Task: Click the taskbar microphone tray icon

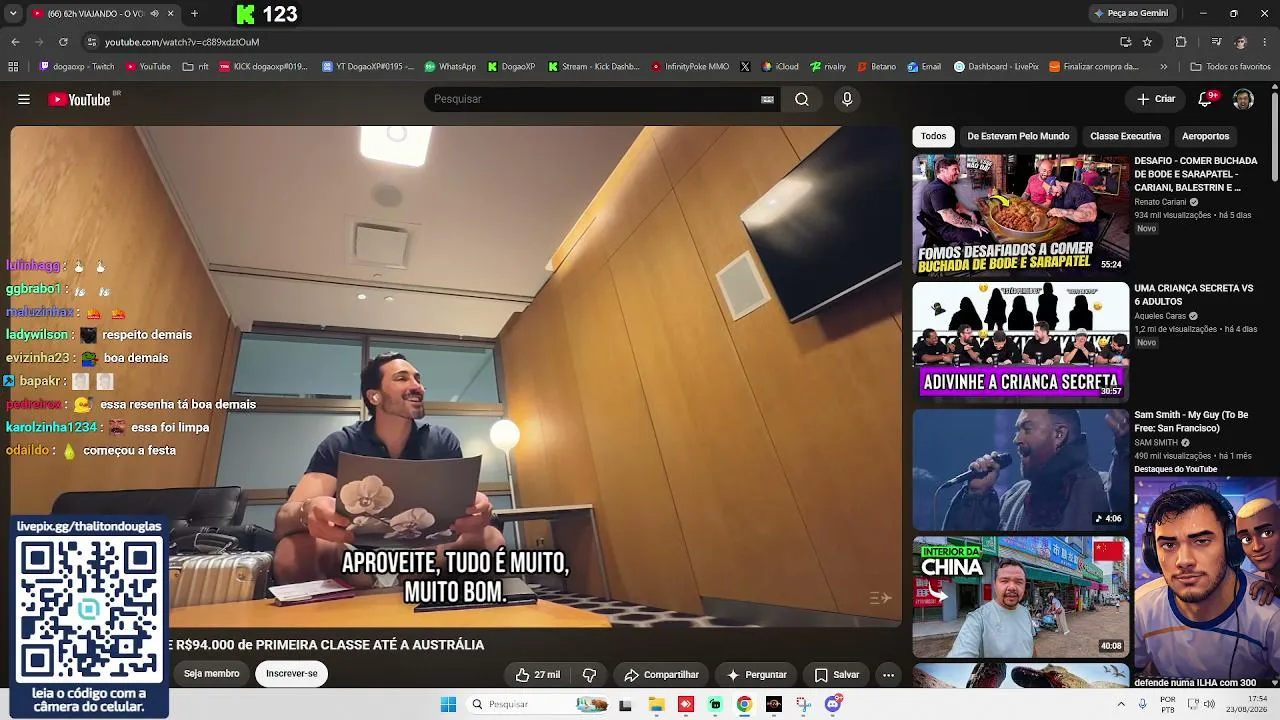Action: tap(1143, 704)
